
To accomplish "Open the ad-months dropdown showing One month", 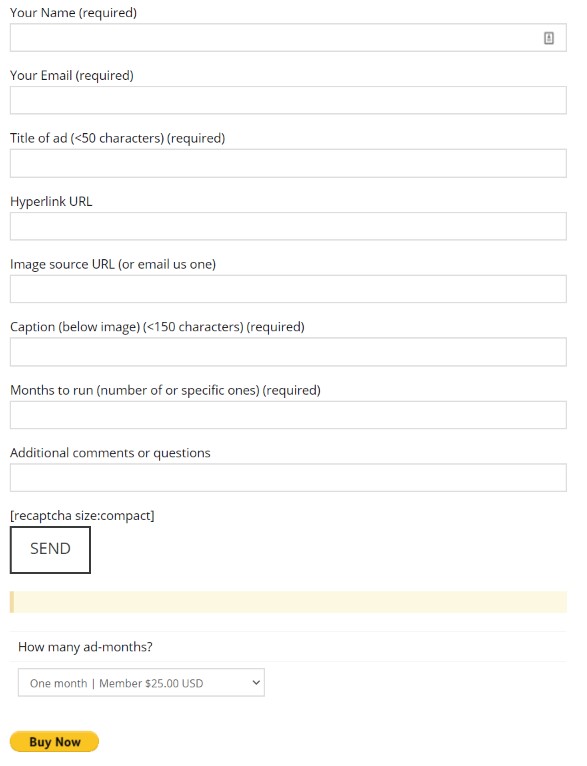I will tap(141, 682).
